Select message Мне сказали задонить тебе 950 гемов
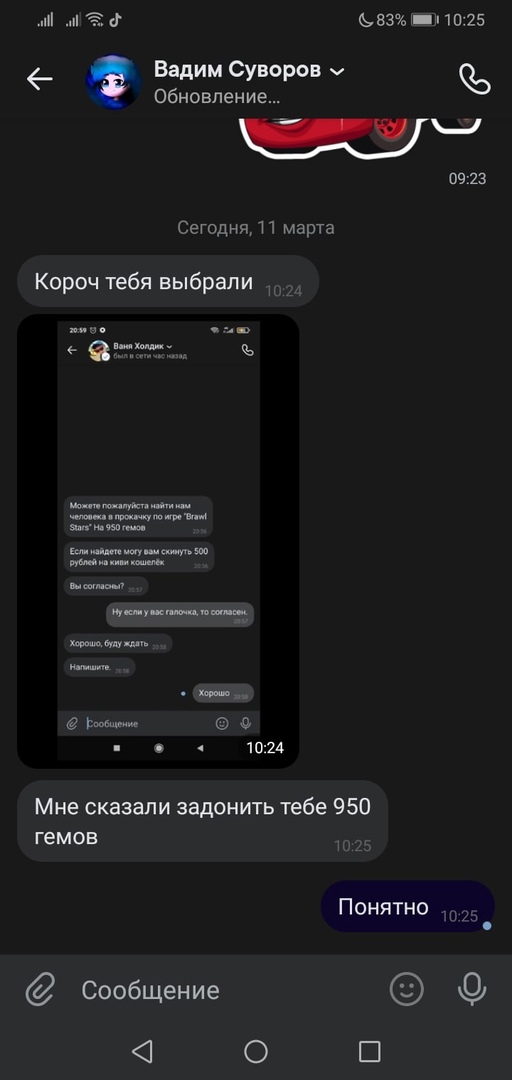512x1080 pixels. pos(202,820)
